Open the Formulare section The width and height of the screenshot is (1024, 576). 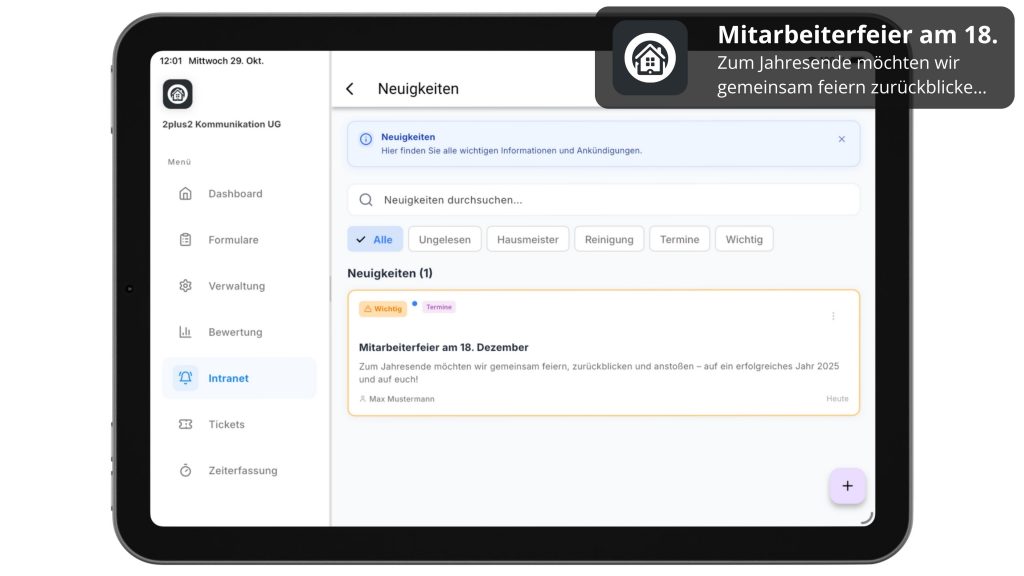click(x=233, y=240)
